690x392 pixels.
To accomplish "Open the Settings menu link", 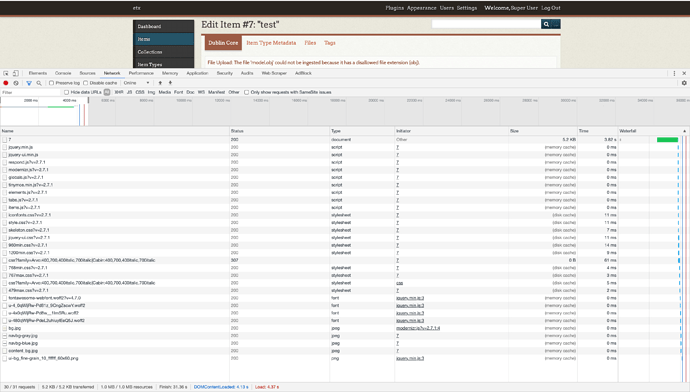I will coord(467,8).
